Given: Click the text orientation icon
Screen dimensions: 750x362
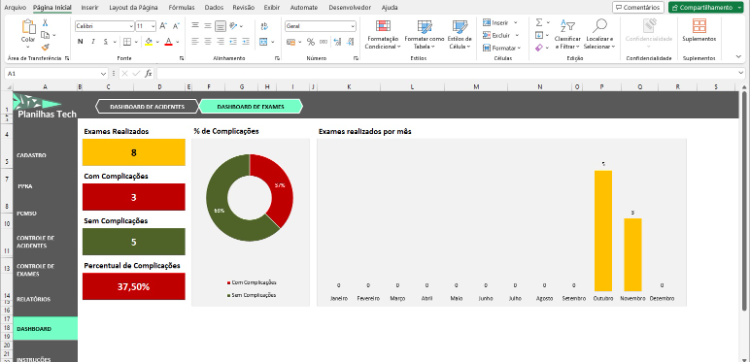Looking at the screenshot, I should (x=233, y=26).
